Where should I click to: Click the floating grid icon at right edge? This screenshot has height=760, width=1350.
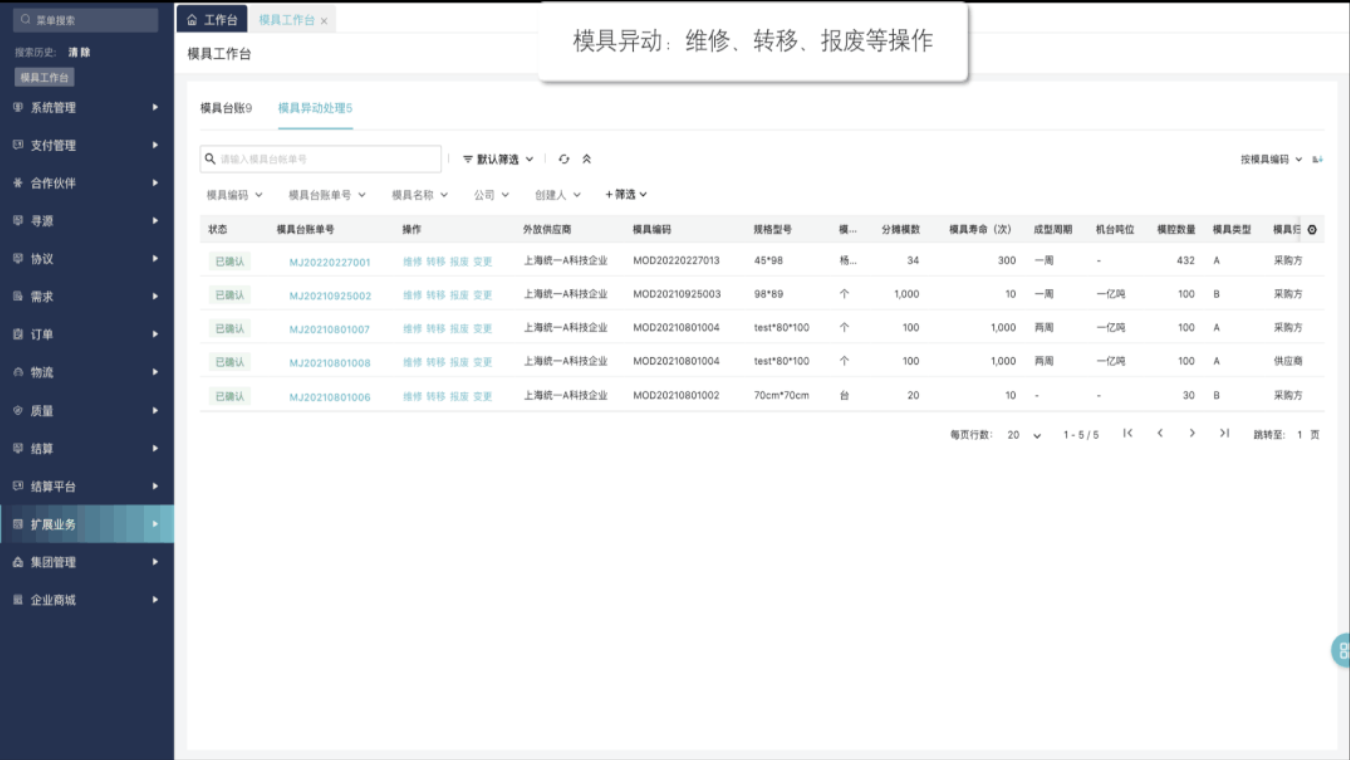[1342, 650]
